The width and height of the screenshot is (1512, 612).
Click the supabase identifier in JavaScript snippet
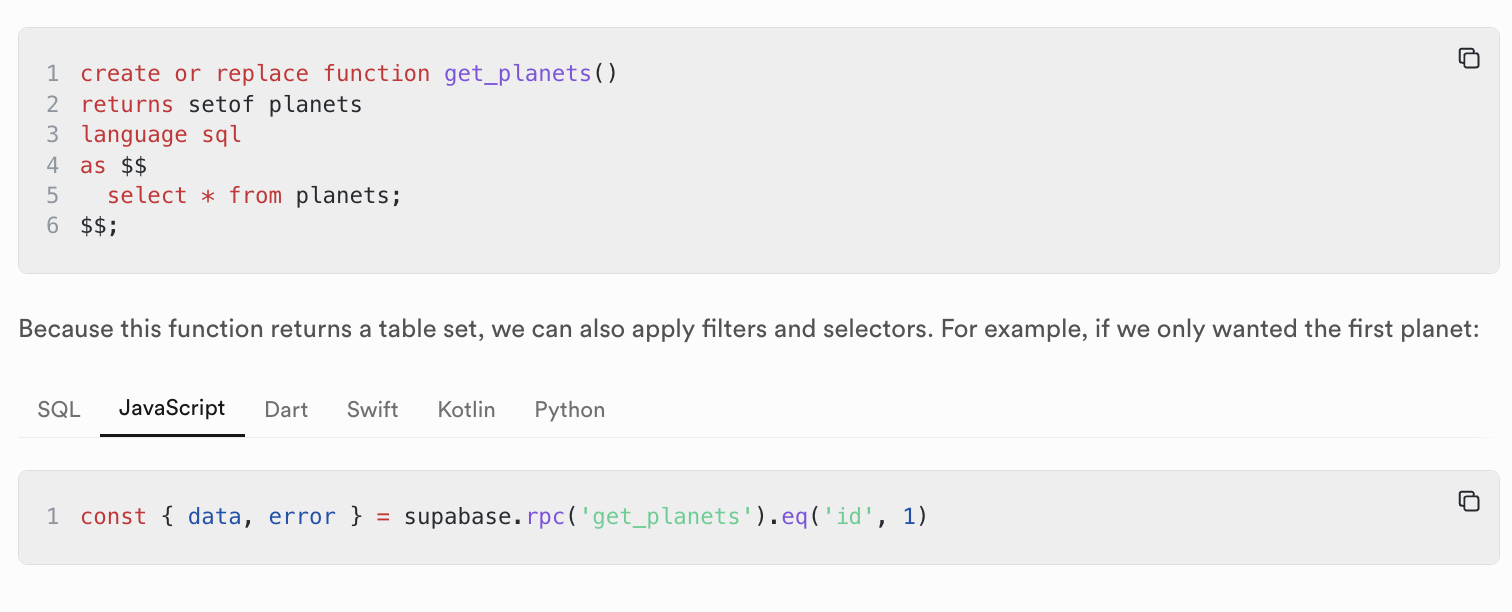coord(458,517)
